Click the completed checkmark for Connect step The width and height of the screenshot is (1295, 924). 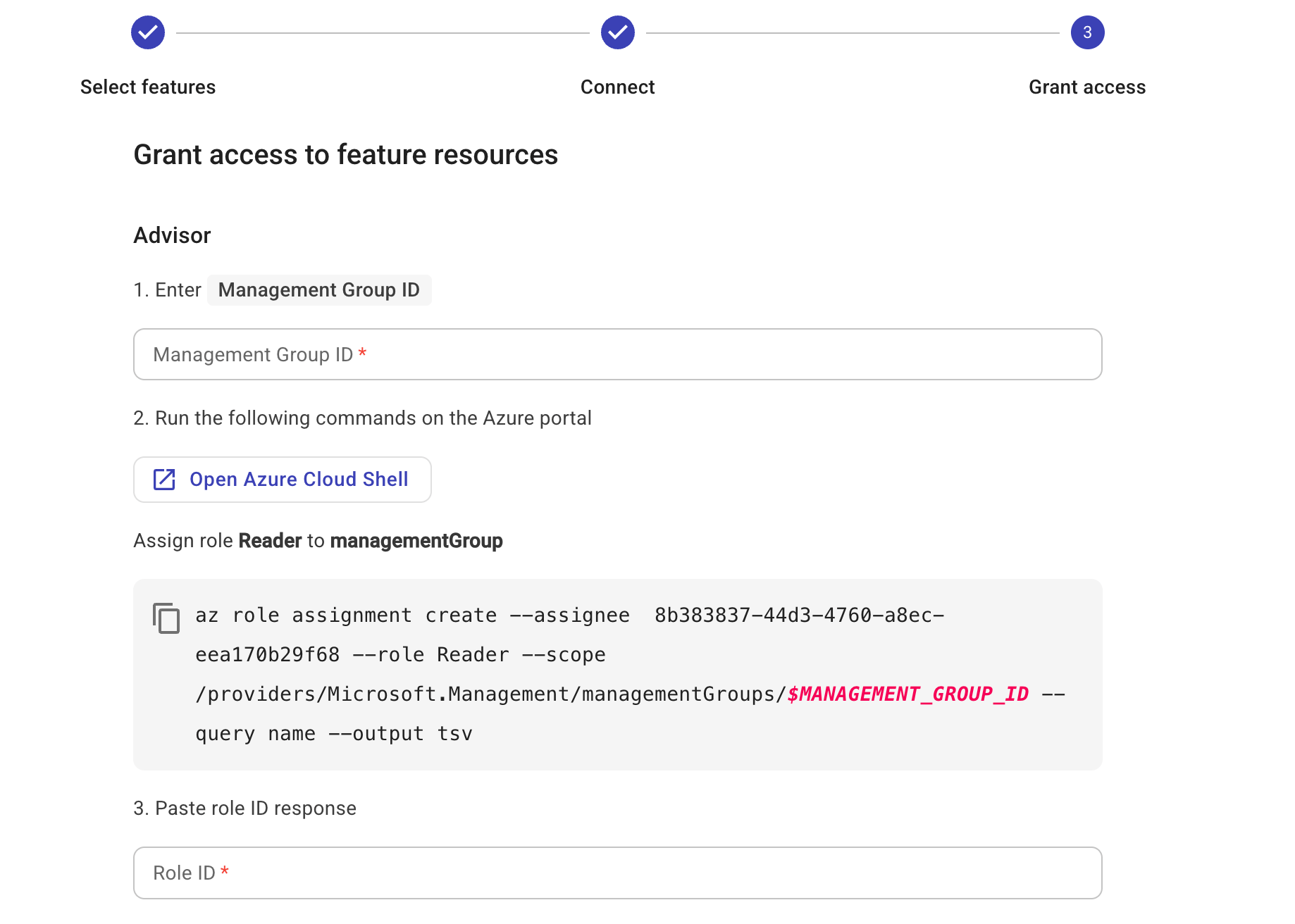(617, 32)
